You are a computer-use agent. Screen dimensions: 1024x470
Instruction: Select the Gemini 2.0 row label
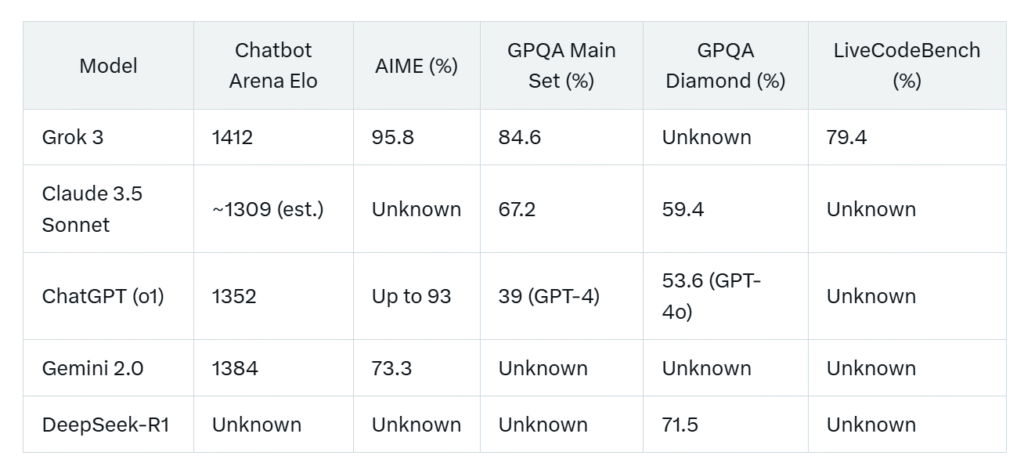point(92,368)
